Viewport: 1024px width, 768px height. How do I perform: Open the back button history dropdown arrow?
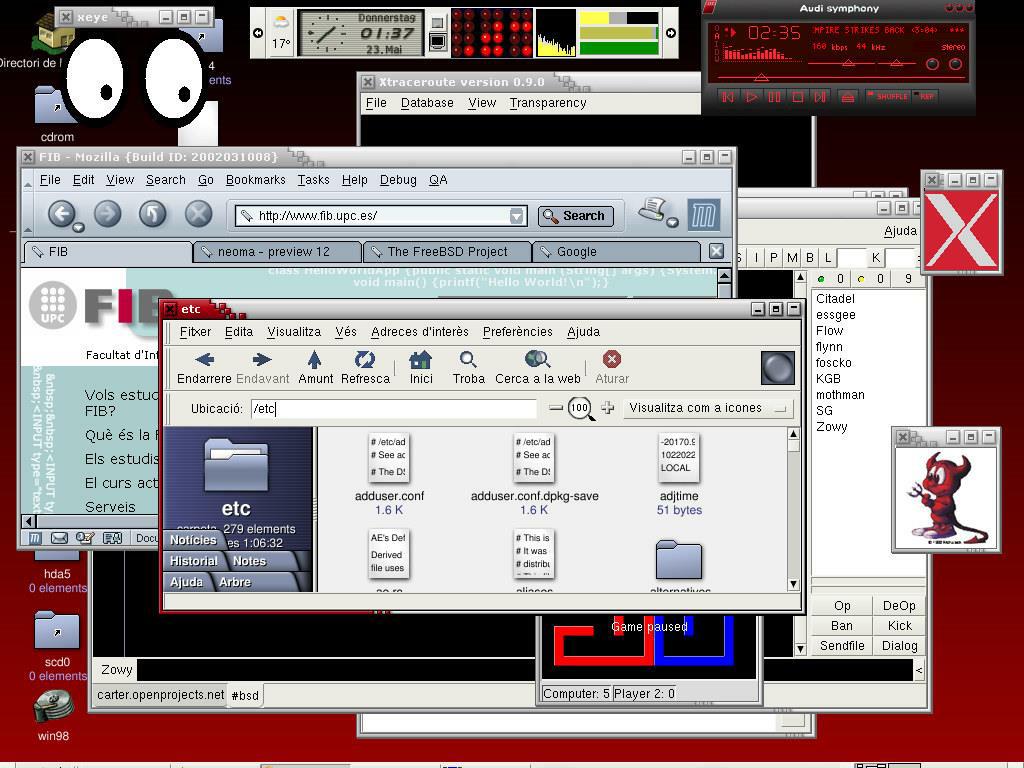(x=78, y=227)
